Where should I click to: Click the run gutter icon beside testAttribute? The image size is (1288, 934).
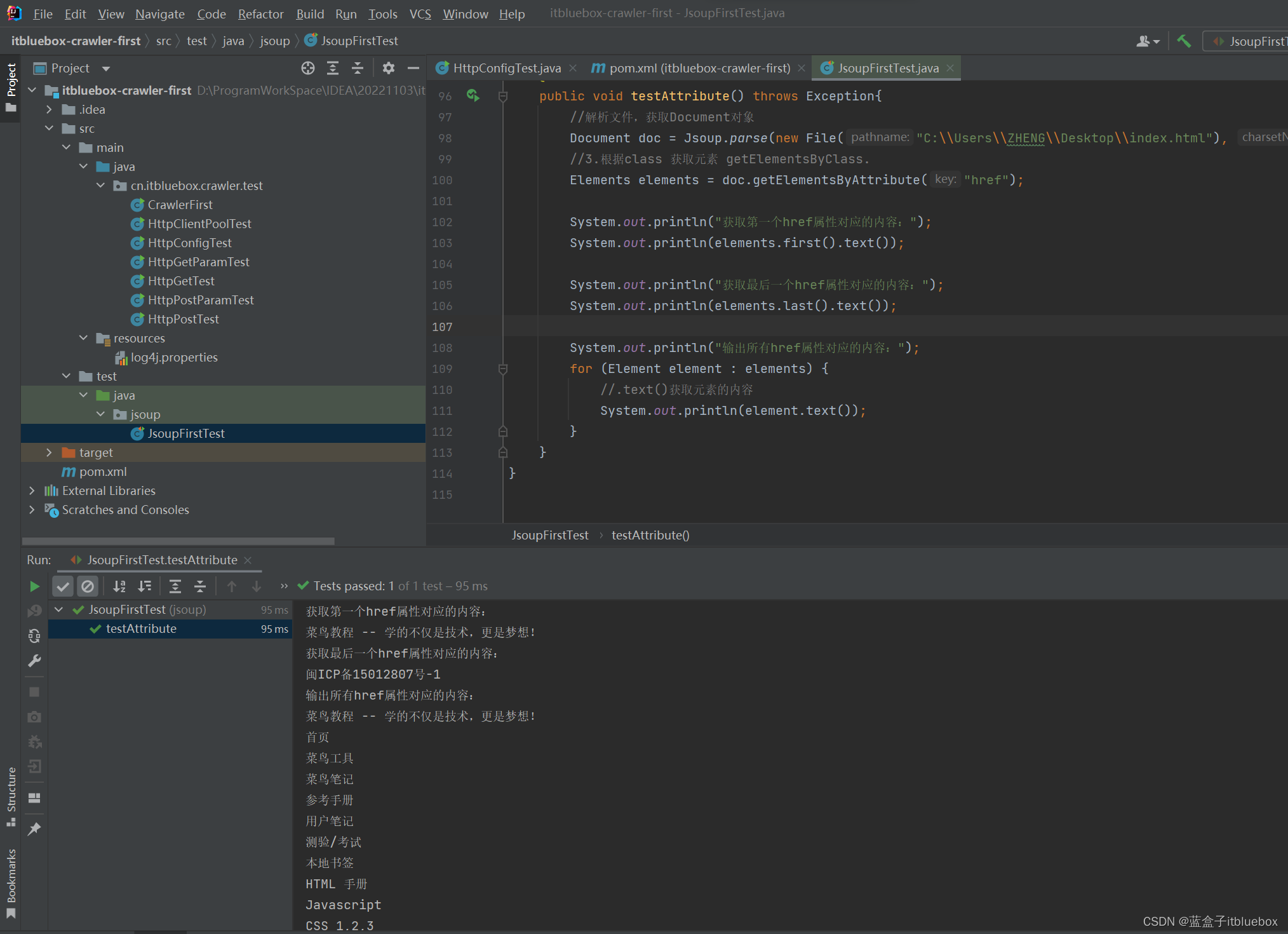[473, 95]
